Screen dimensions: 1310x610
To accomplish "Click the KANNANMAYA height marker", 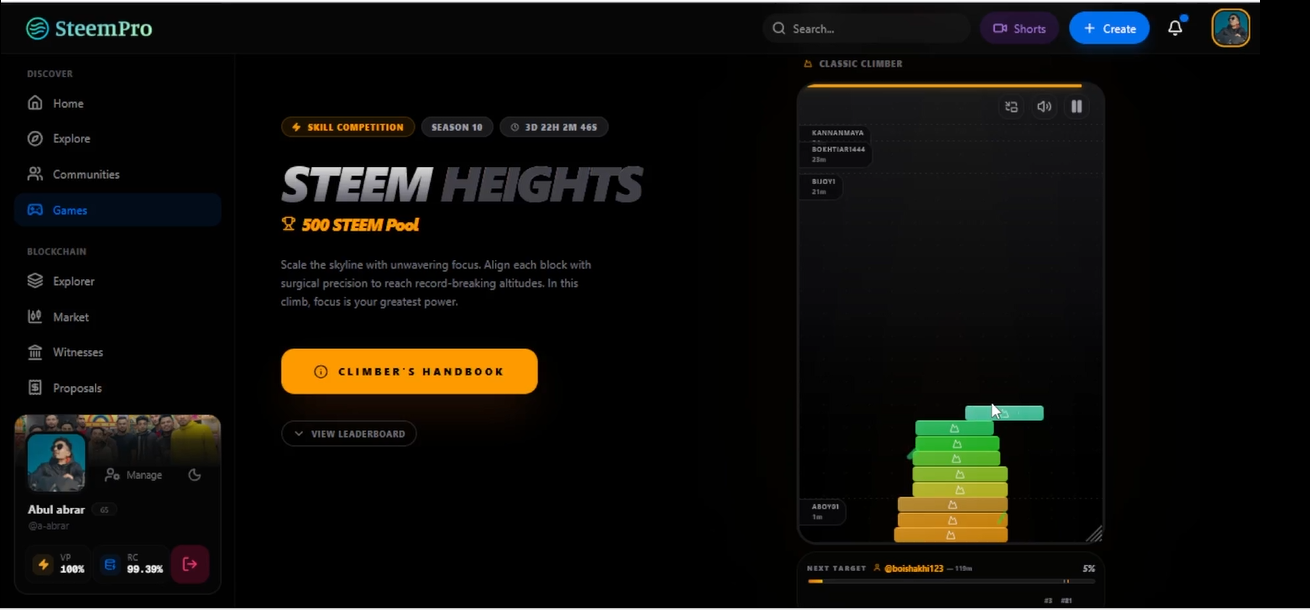I will pos(836,134).
